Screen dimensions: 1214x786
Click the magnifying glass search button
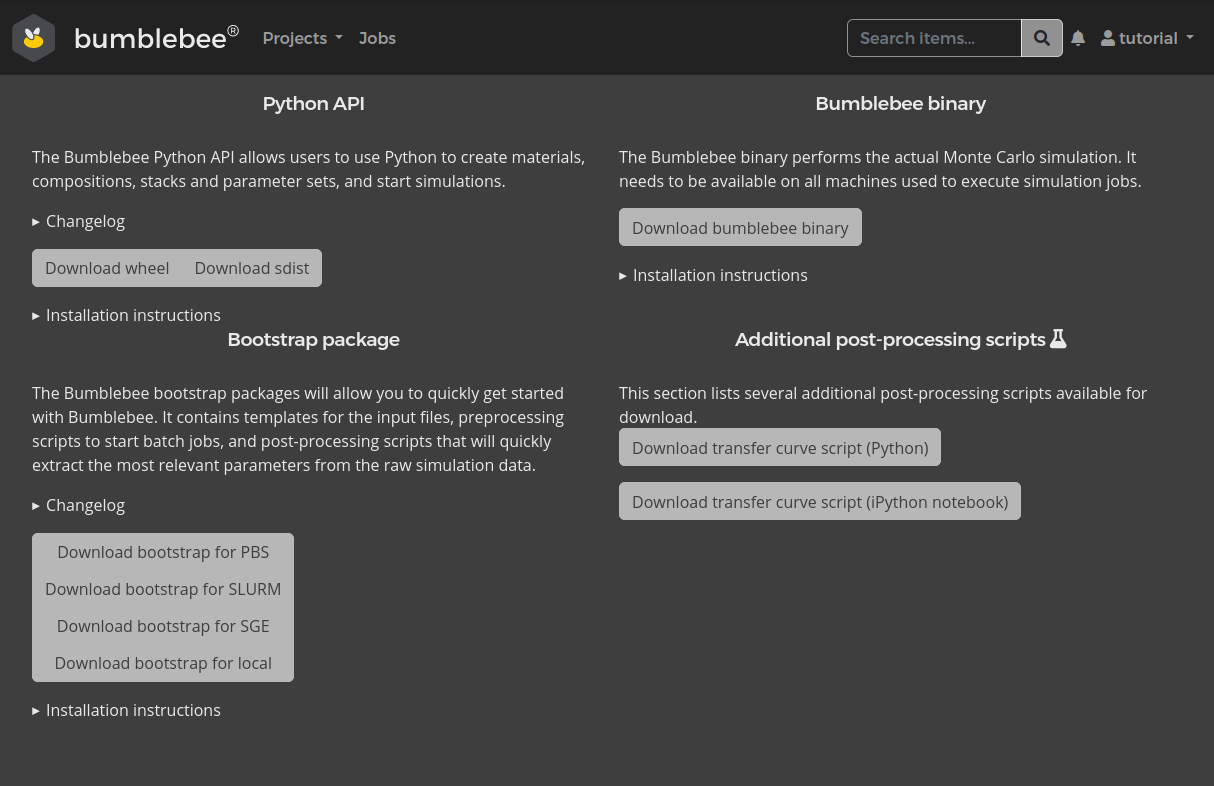pyautogui.click(x=1041, y=38)
